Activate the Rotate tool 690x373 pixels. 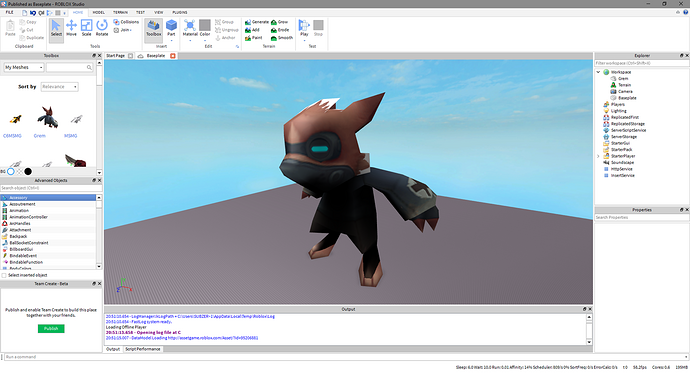(102, 28)
